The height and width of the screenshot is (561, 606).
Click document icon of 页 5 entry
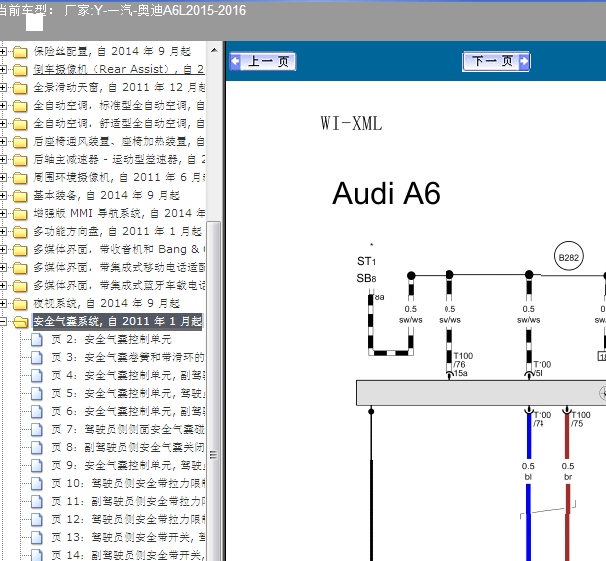[37, 394]
